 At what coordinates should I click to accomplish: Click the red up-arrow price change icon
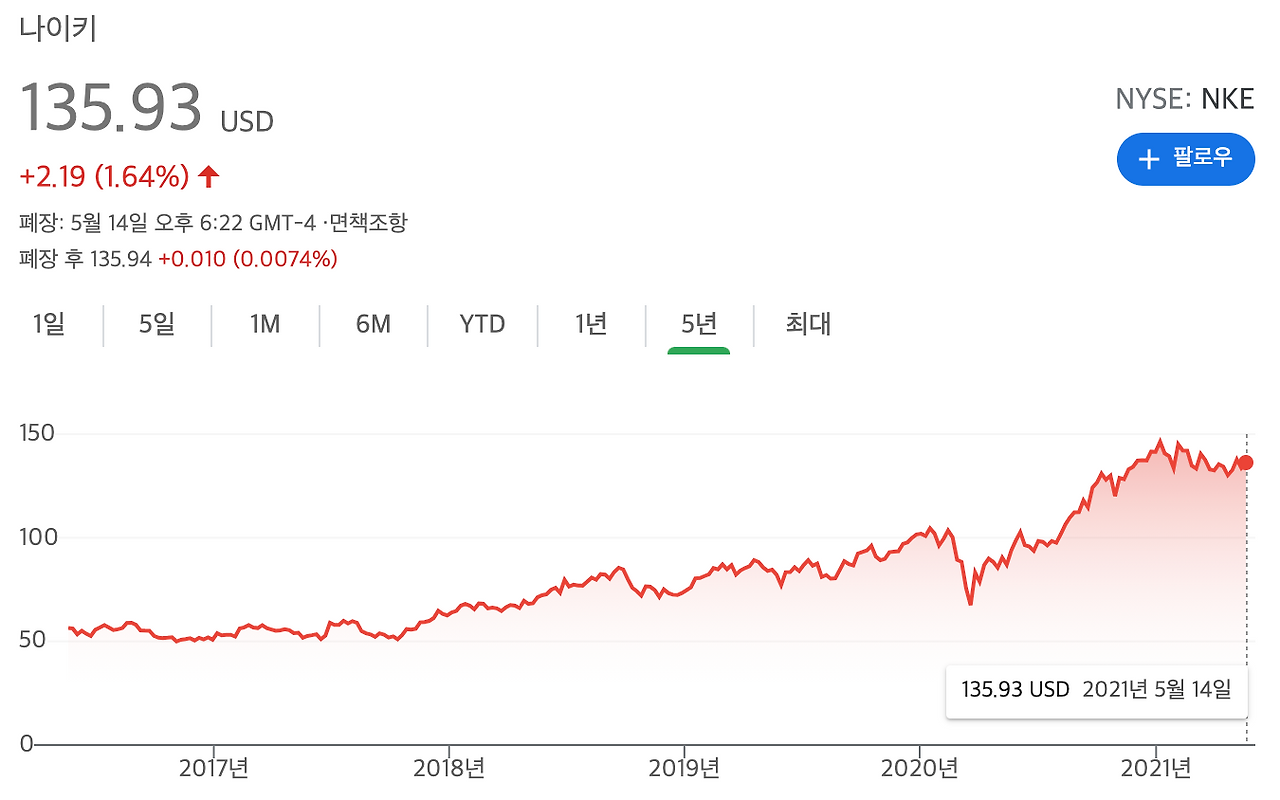click(208, 177)
